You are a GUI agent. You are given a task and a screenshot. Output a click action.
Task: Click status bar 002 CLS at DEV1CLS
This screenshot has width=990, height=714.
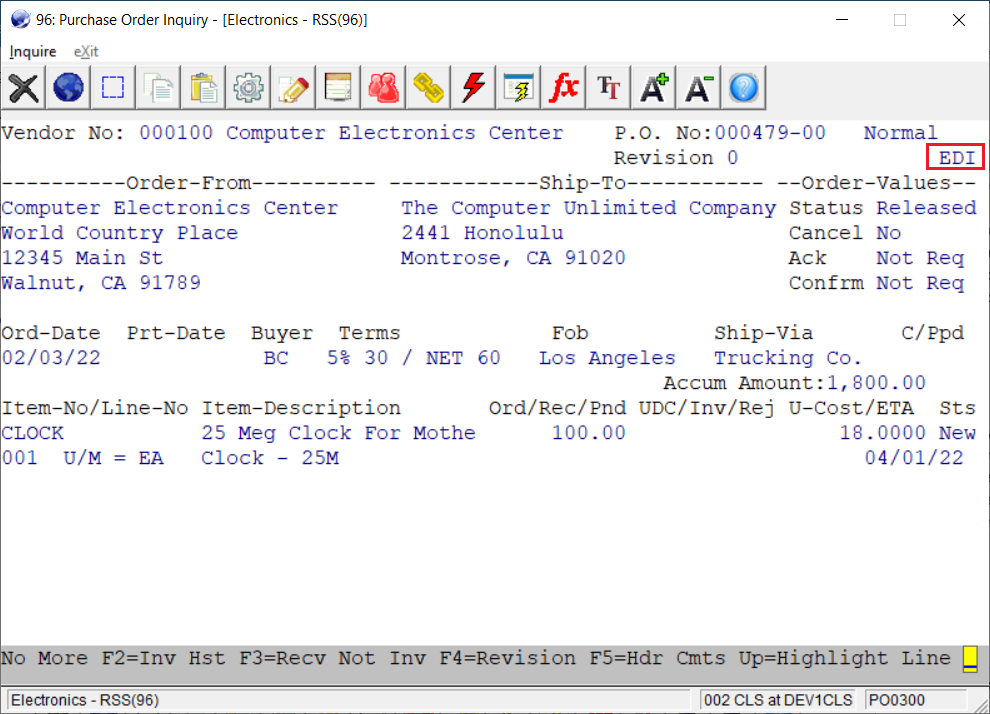pyautogui.click(x=778, y=700)
